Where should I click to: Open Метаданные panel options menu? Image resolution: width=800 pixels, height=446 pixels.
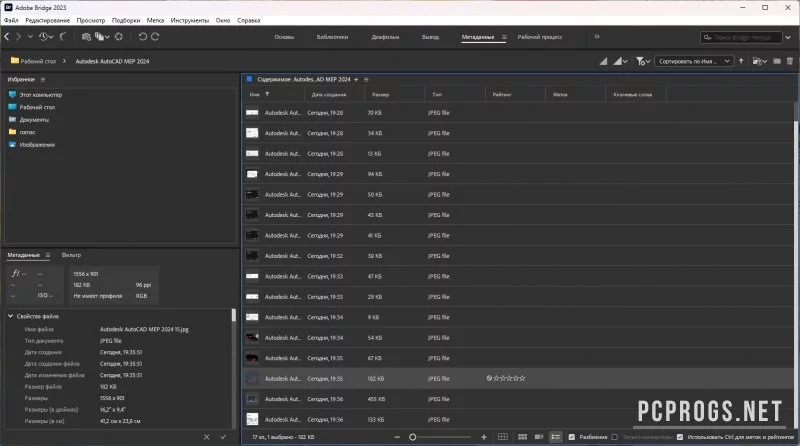click(47, 255)
